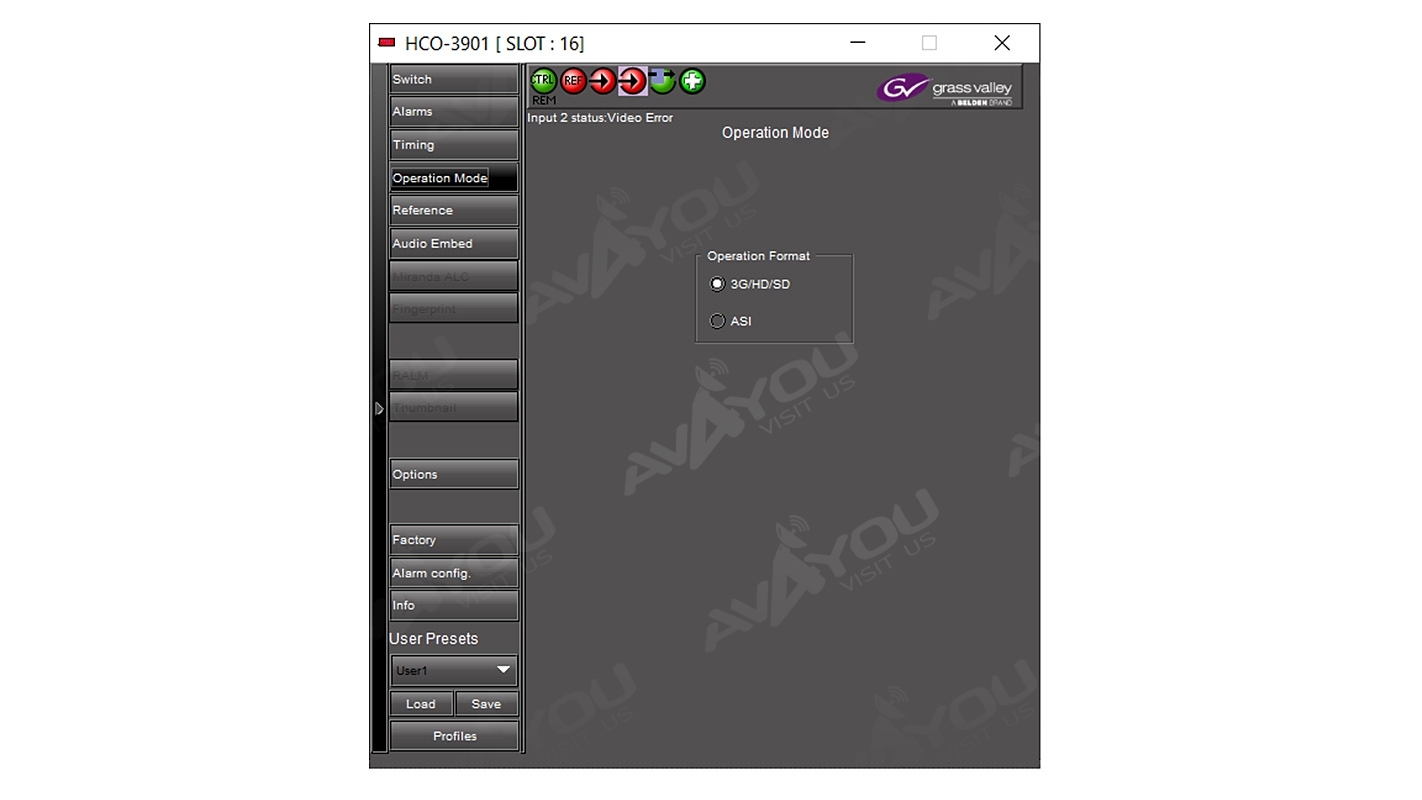Collapse the side panel with the arrow

379,409
